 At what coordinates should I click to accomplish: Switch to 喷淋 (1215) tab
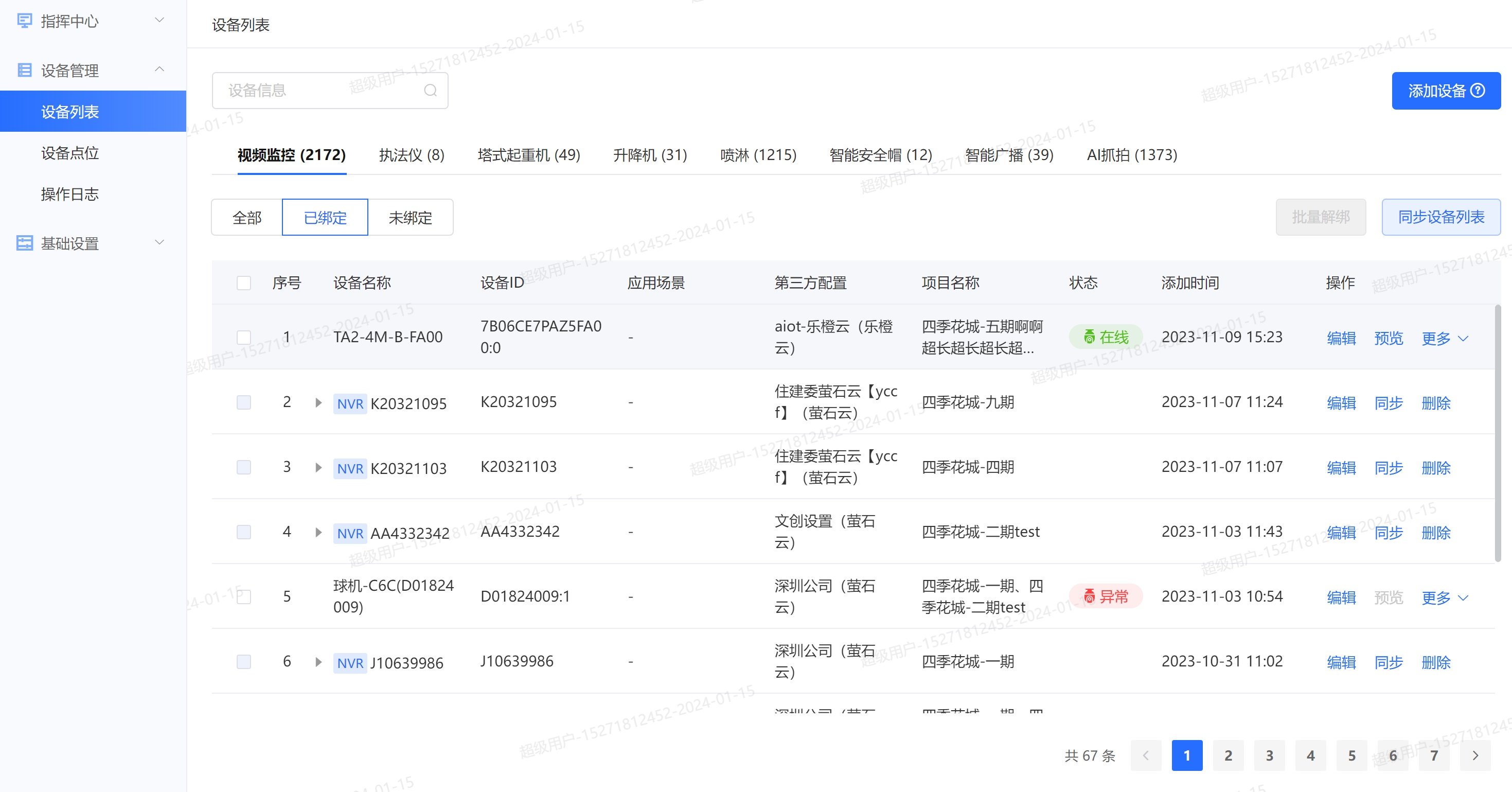click(x=758, y=155)
